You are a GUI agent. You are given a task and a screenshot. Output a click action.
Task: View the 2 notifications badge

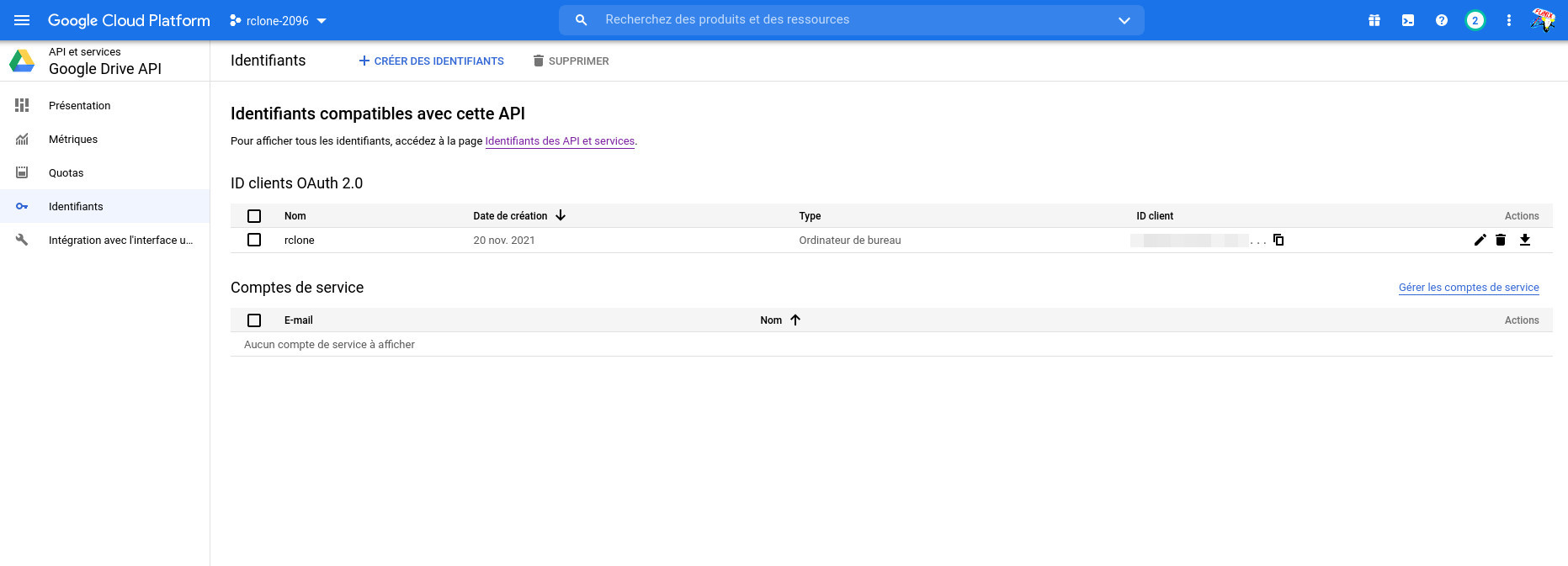click(1475, 20)
